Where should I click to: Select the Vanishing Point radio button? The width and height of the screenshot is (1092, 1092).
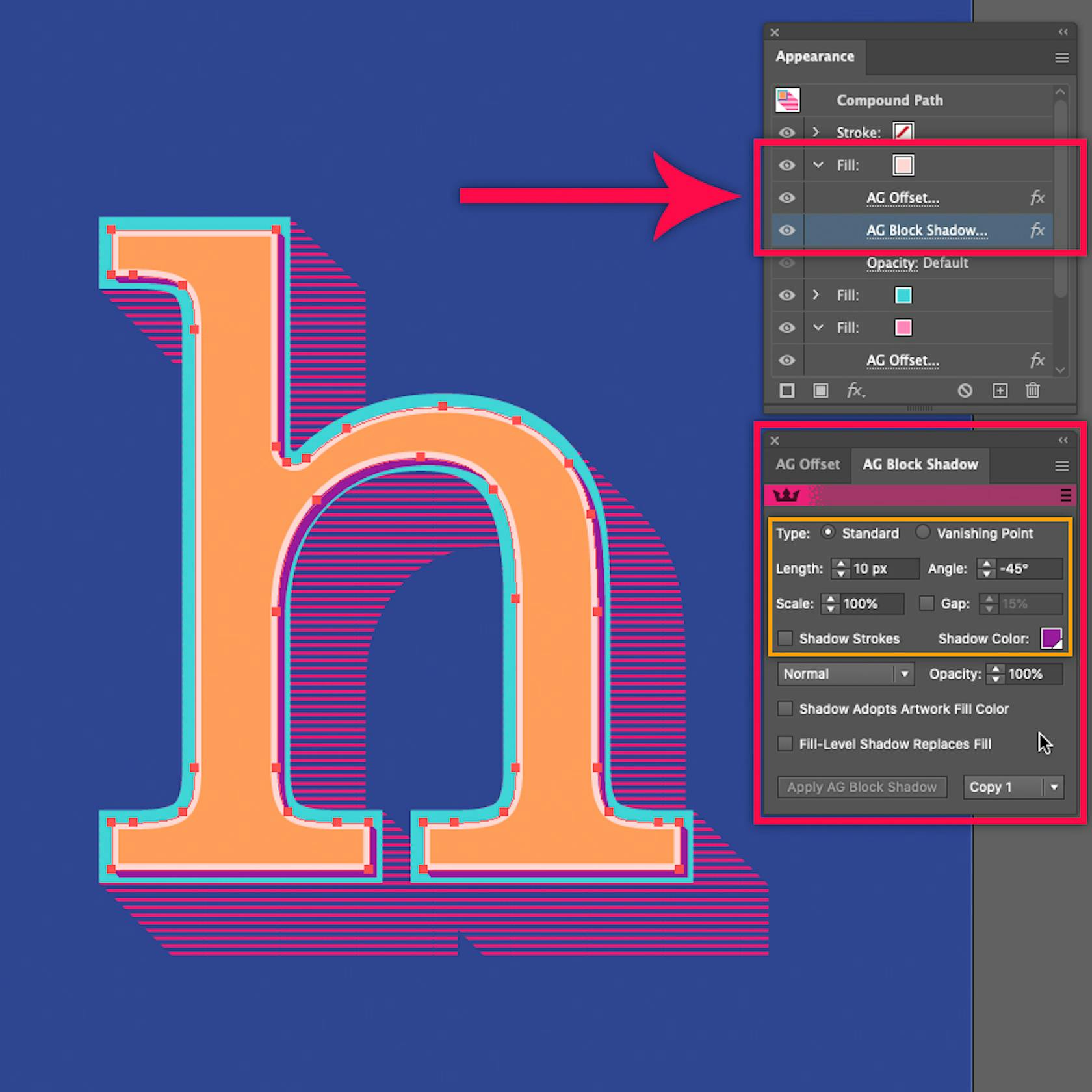pyautogui.click(x=923, y=532)
